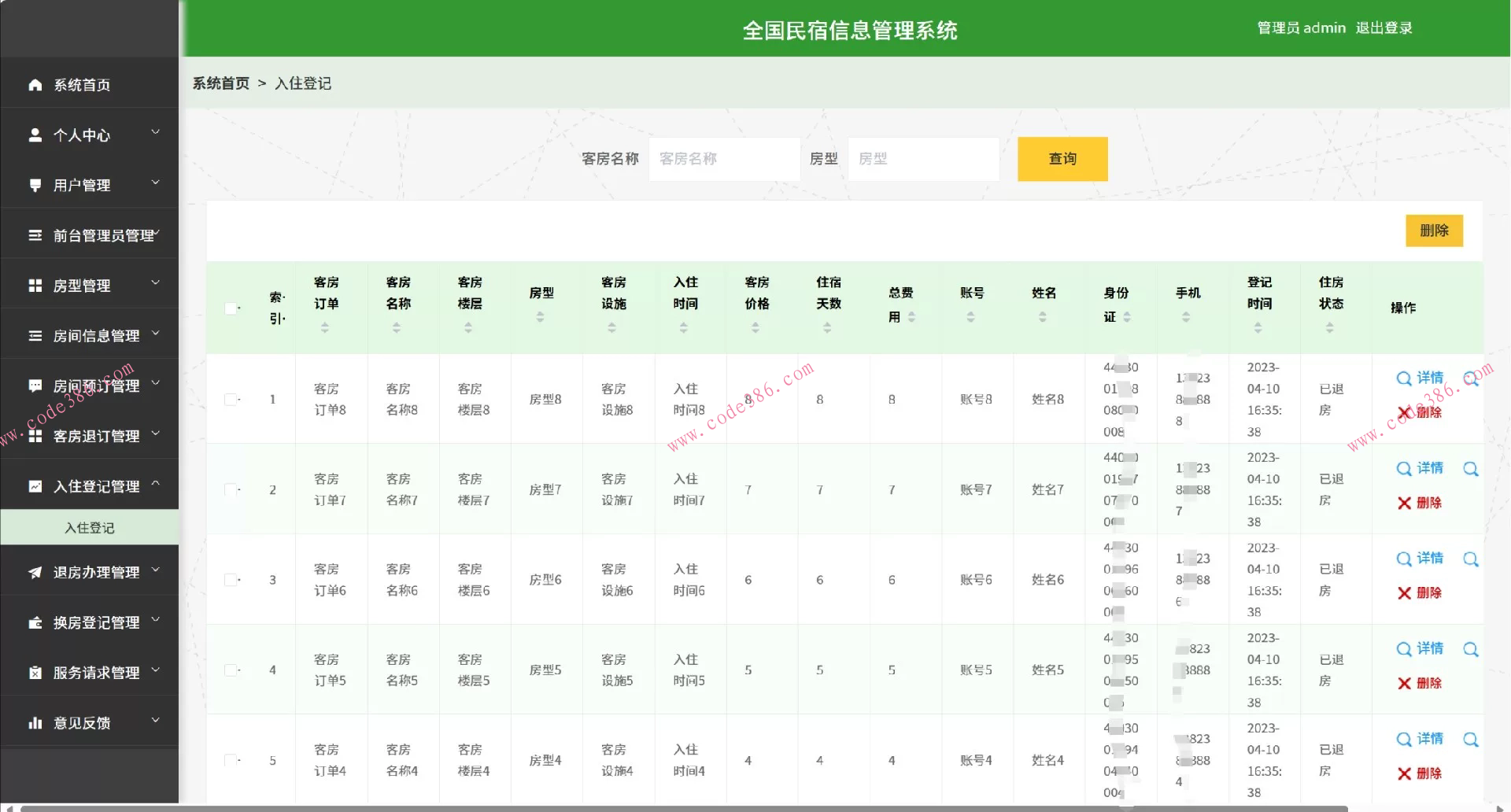This screenshot has height=812, width=1511.
Task: Click the 删除 button above the table
Action: coord(1434,231)
